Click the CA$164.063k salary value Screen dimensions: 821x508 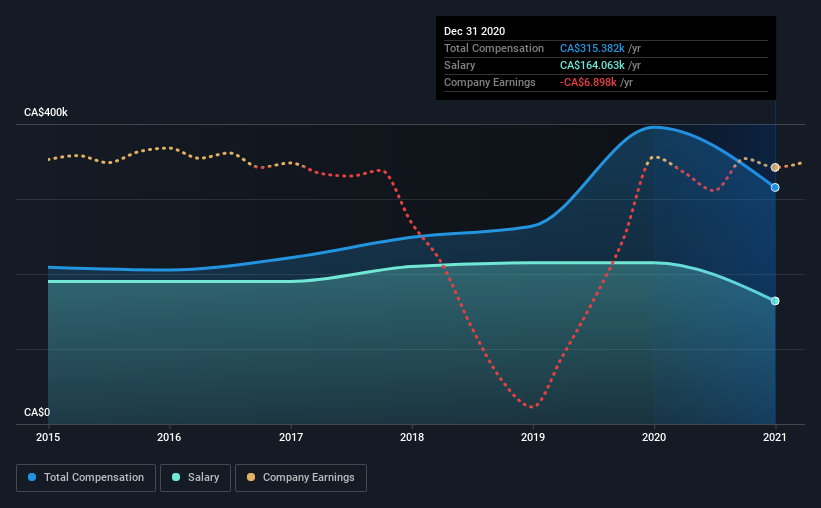[592, 65]
